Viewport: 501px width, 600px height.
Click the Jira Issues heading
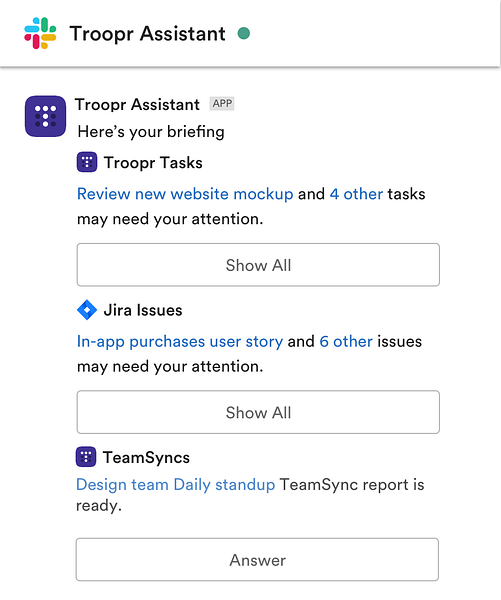(x=143, y=310)
